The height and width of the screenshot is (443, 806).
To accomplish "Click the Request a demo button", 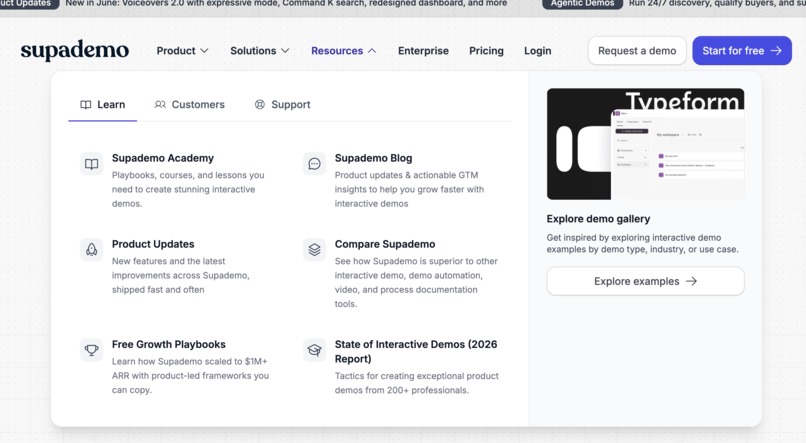I will (x=637, y=50).
